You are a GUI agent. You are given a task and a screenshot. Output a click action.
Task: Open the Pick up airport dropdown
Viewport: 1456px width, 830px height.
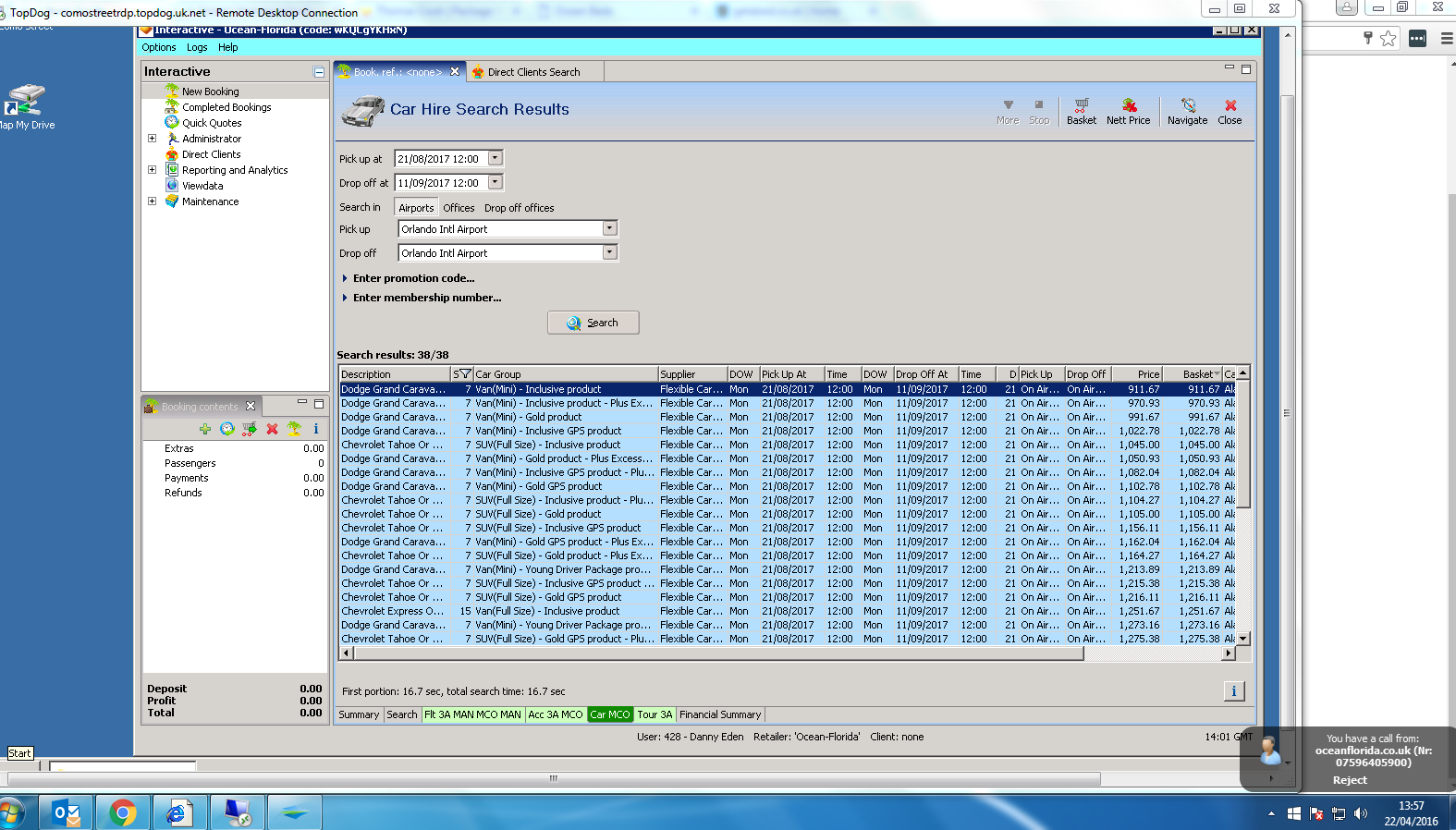(x=609, y=228)
